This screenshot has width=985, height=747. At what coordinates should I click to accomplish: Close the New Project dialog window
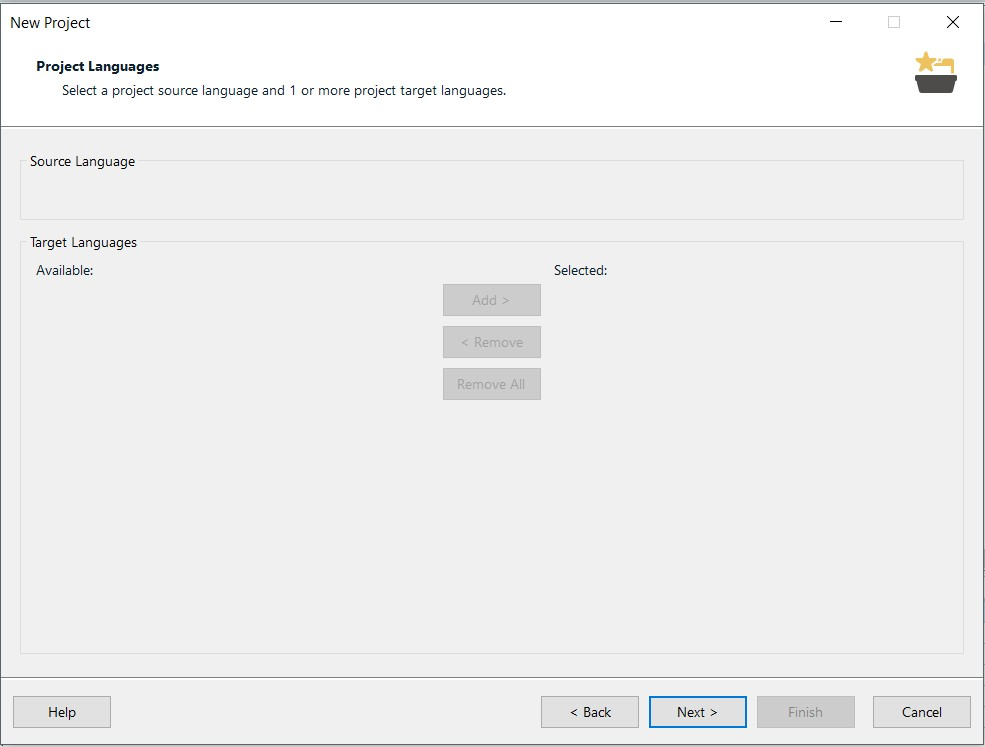[952, 22]
